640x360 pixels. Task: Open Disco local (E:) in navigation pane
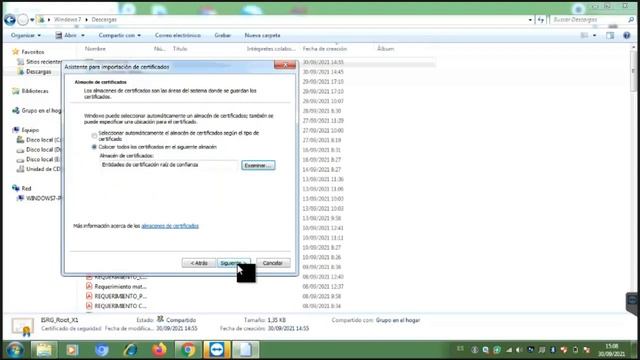tap(43, 160)
